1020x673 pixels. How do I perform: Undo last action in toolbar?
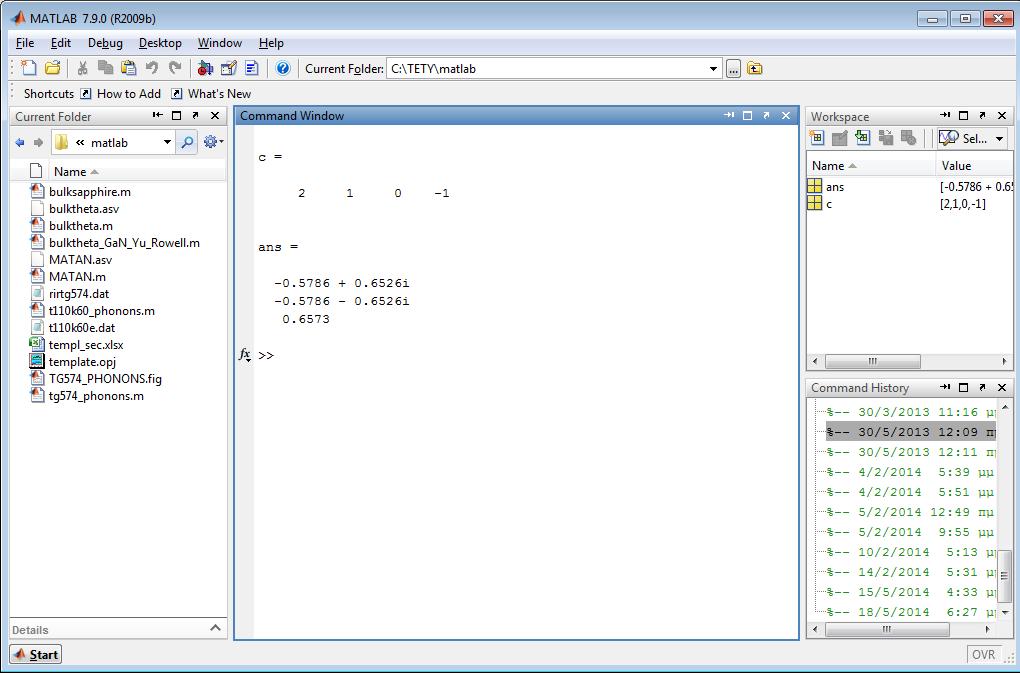click(x=152, y=68)
